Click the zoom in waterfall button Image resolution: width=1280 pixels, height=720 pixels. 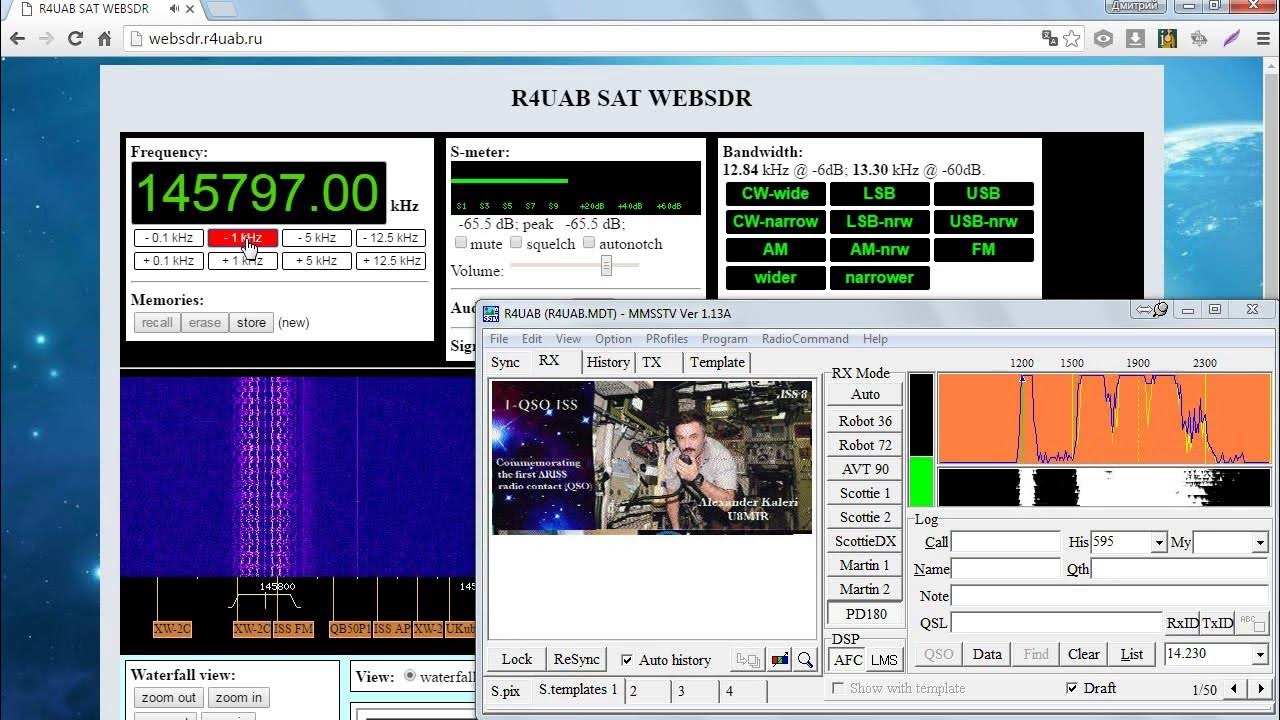238,698
